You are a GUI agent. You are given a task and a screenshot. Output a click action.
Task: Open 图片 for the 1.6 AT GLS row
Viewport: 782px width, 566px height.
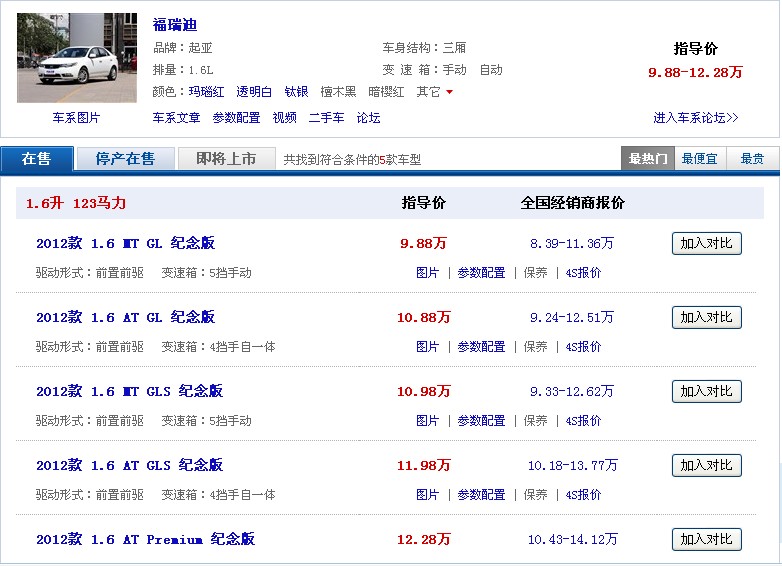coord(427,495)
